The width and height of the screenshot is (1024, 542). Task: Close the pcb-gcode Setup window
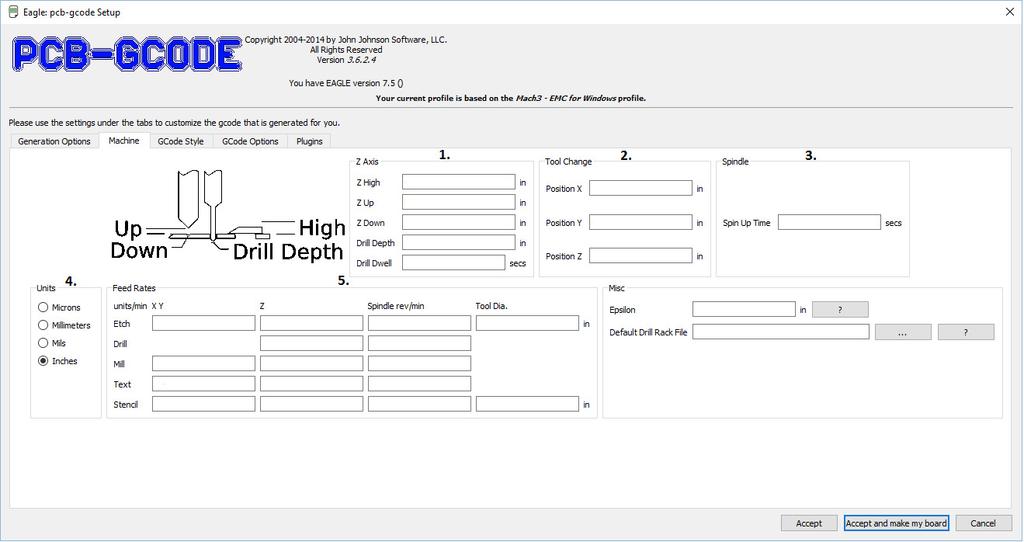point(1009,12)
